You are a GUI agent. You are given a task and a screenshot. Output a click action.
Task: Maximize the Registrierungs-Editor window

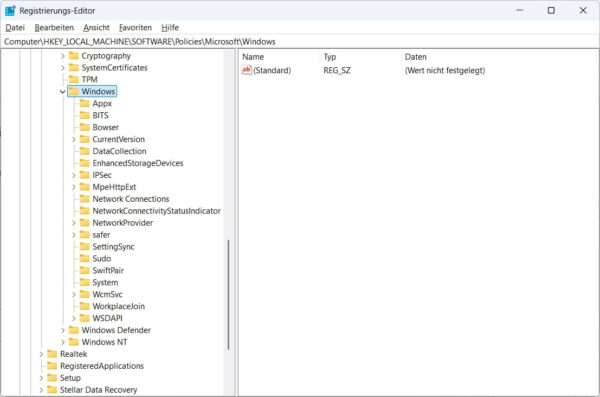click(551, 10)
